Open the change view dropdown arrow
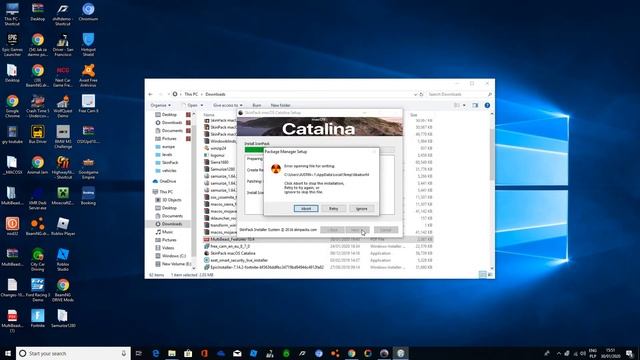 [464, 105]
